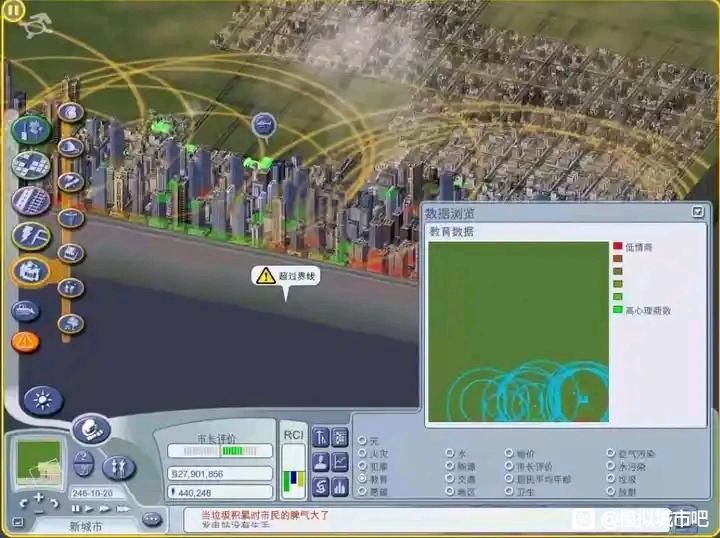Select the landscaping tools button
Screen dimensions: 720x538
pyautogui.click(x=30, y=130)
